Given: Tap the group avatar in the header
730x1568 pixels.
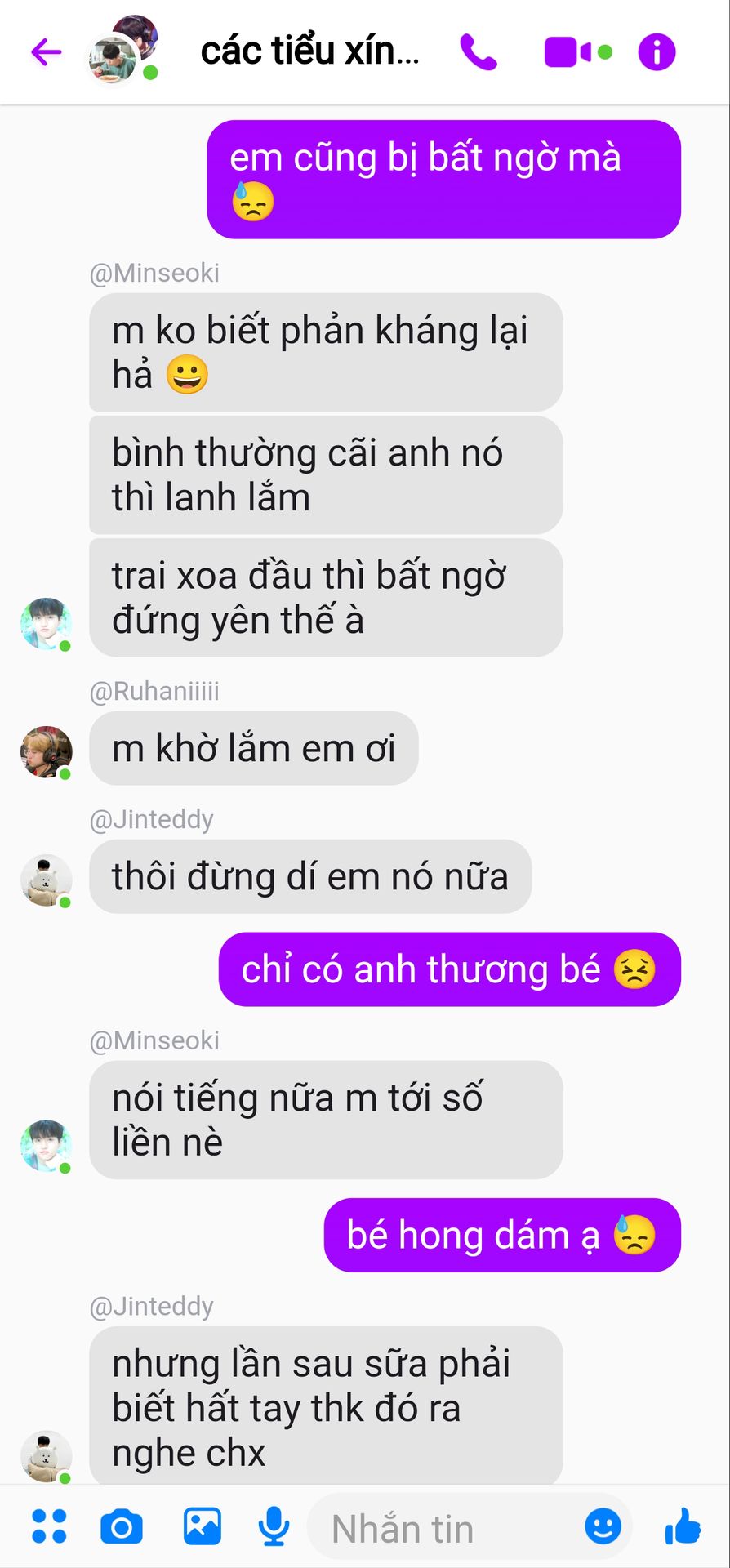Looking at the screenshot, I should point(122,50).
